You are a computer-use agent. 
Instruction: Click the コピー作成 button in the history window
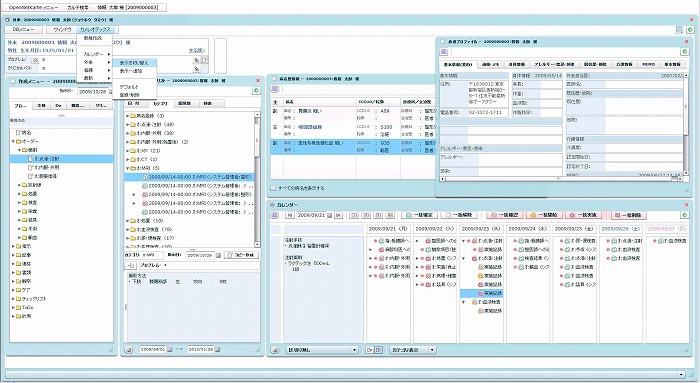(241, 255)
